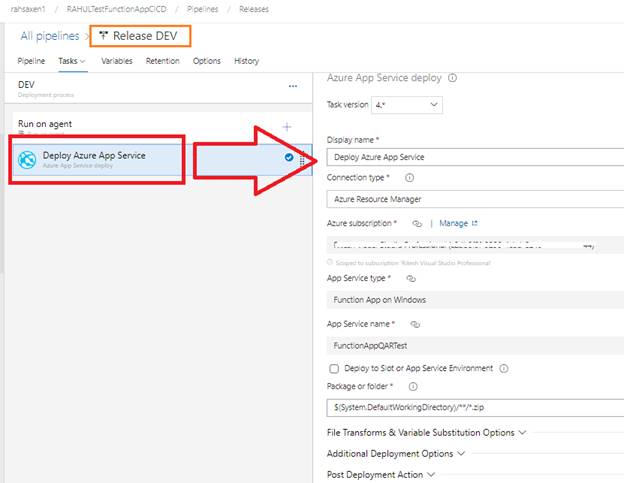Open the rahsaxen1 breadcrumb

(x=28, y=9)
